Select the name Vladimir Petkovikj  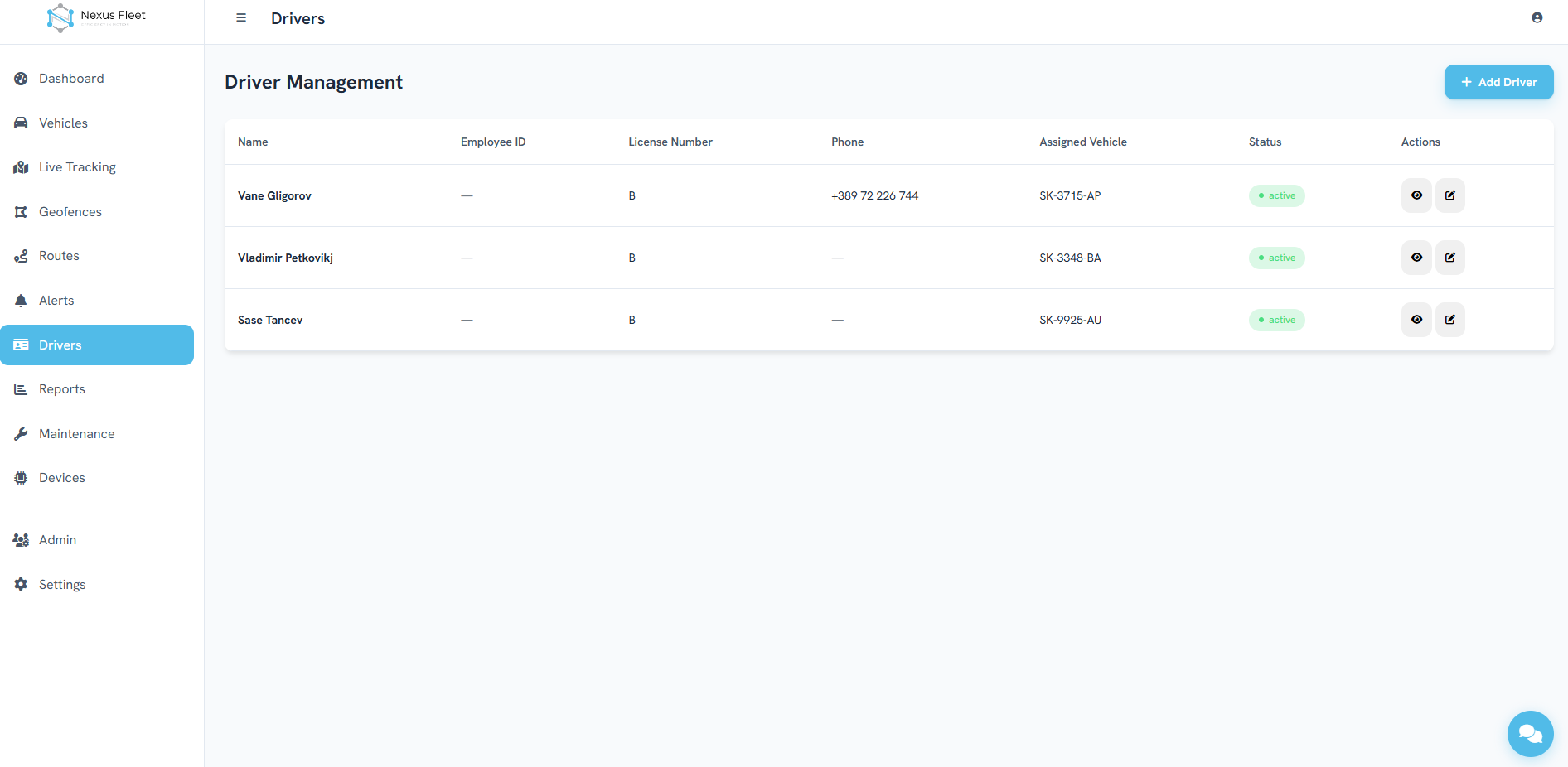pyautogui.click(x=285, y=258)
